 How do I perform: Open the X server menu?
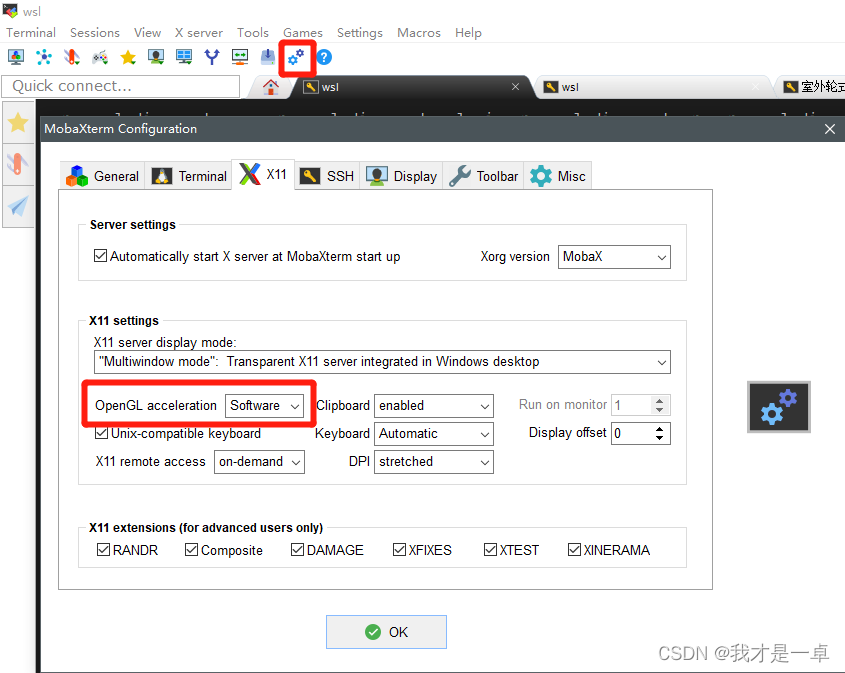pos(198,33)
